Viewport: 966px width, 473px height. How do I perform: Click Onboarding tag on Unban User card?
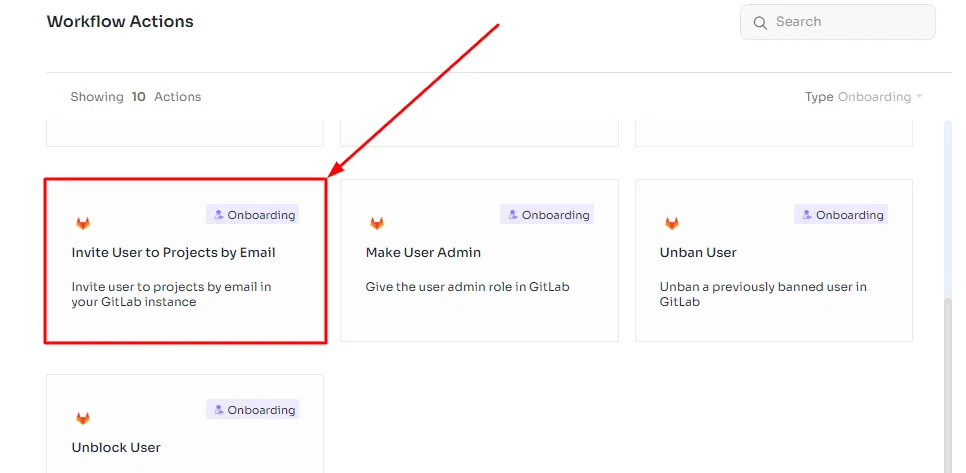[841, 214]
